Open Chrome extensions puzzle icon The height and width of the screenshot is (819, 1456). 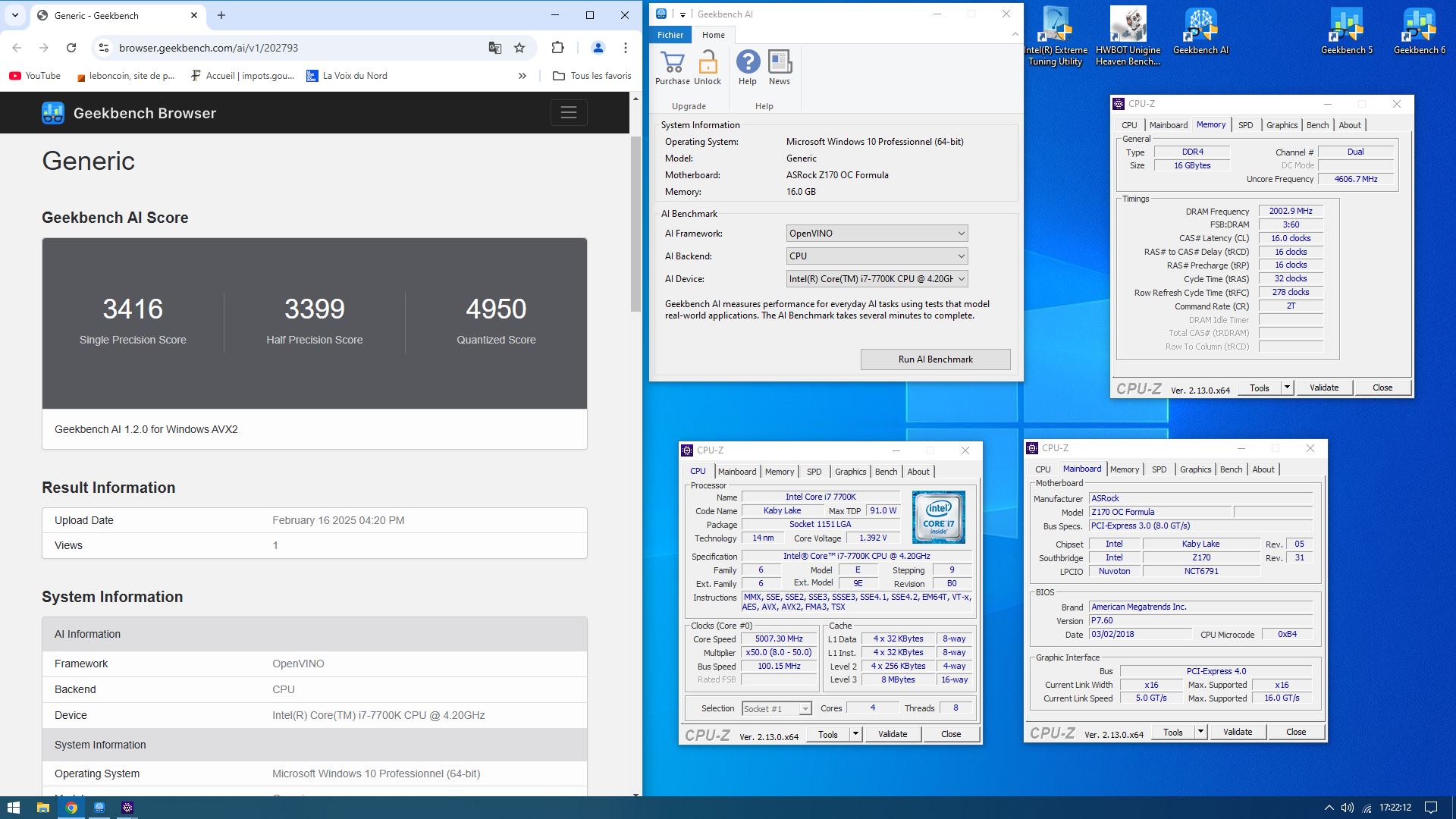click(557, 48)
